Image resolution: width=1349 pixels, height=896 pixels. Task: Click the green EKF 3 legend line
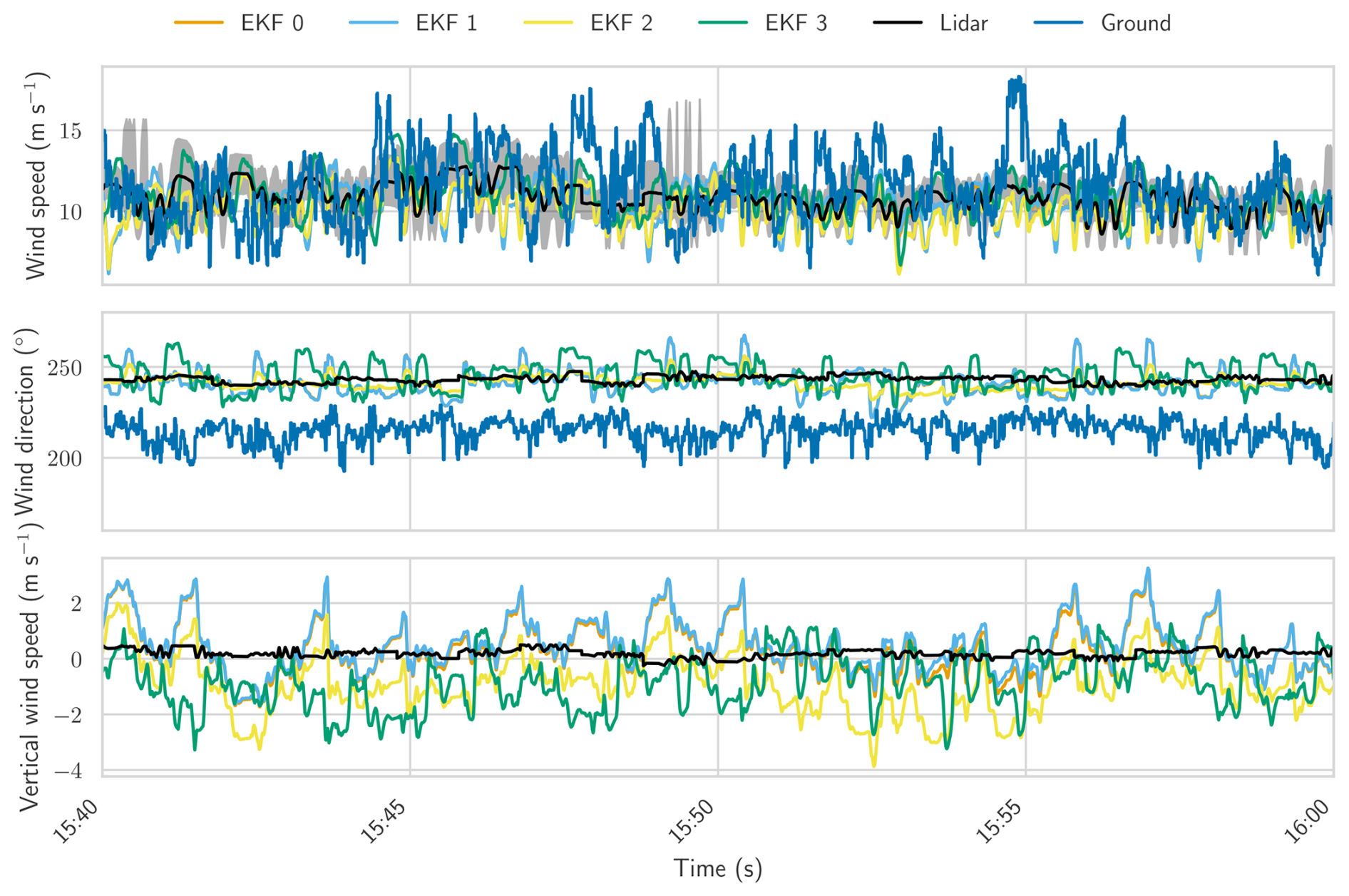723,24
